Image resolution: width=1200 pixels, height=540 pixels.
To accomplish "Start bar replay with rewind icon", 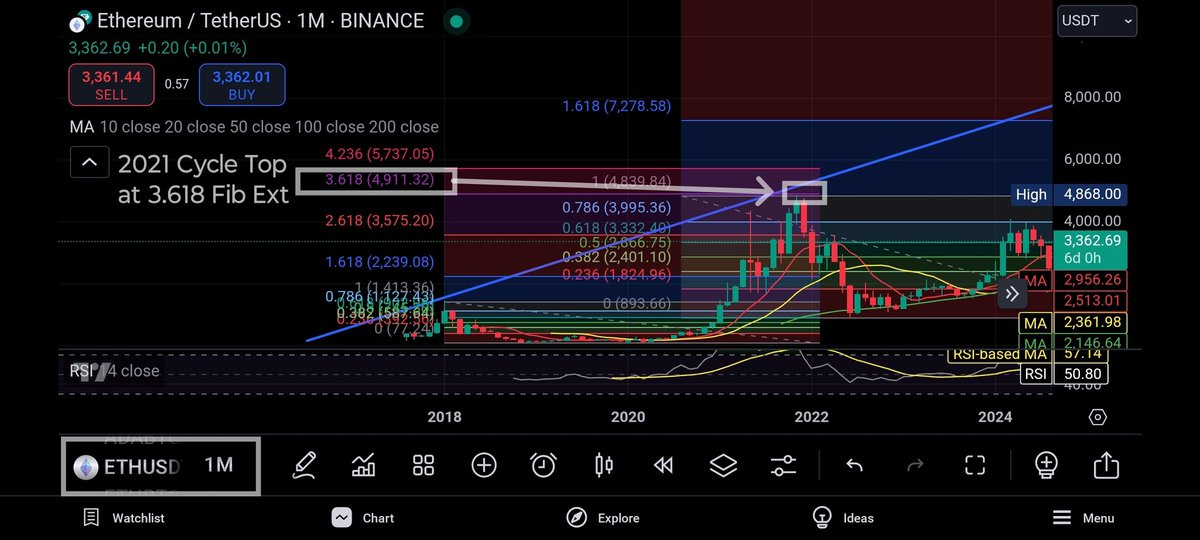I will 663,465.
